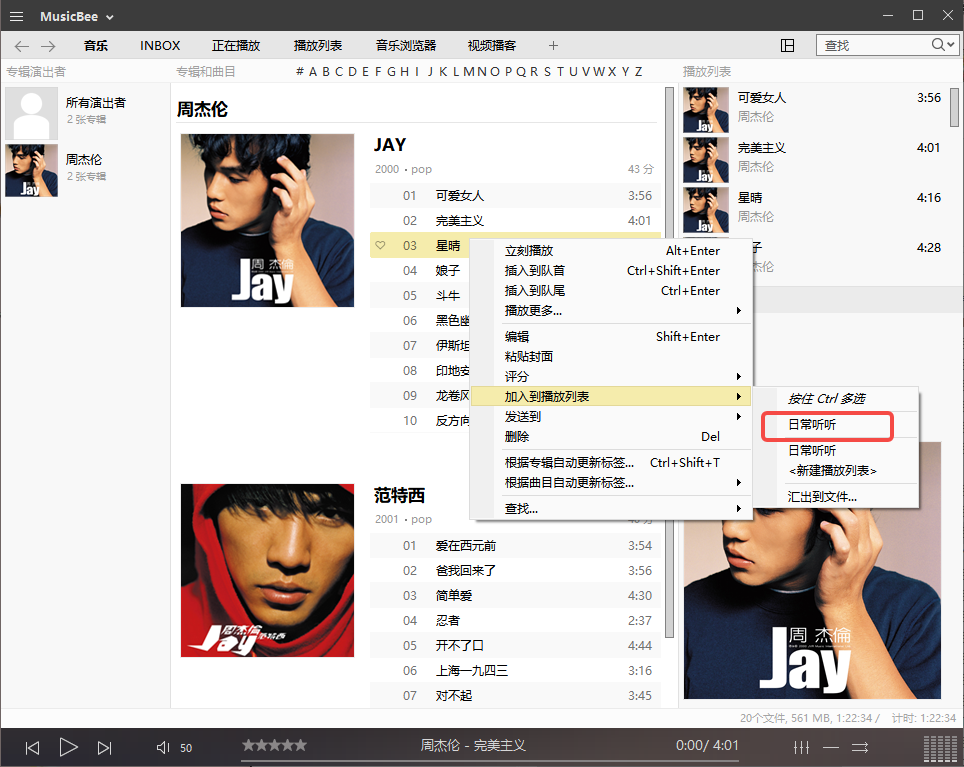
Task: Open the equalizer icon
Action: click(x=801, y=747)
